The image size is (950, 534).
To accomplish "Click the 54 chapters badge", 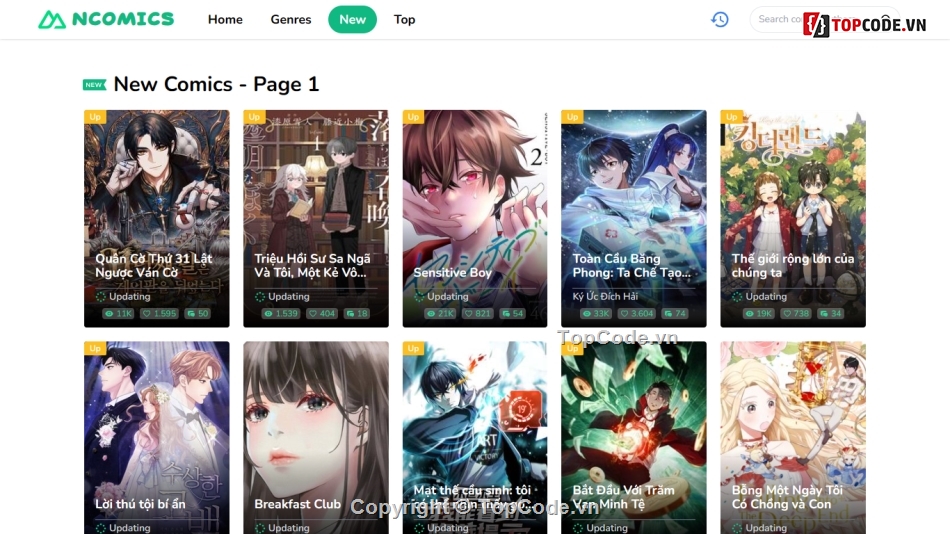I will tap(513, 313).
